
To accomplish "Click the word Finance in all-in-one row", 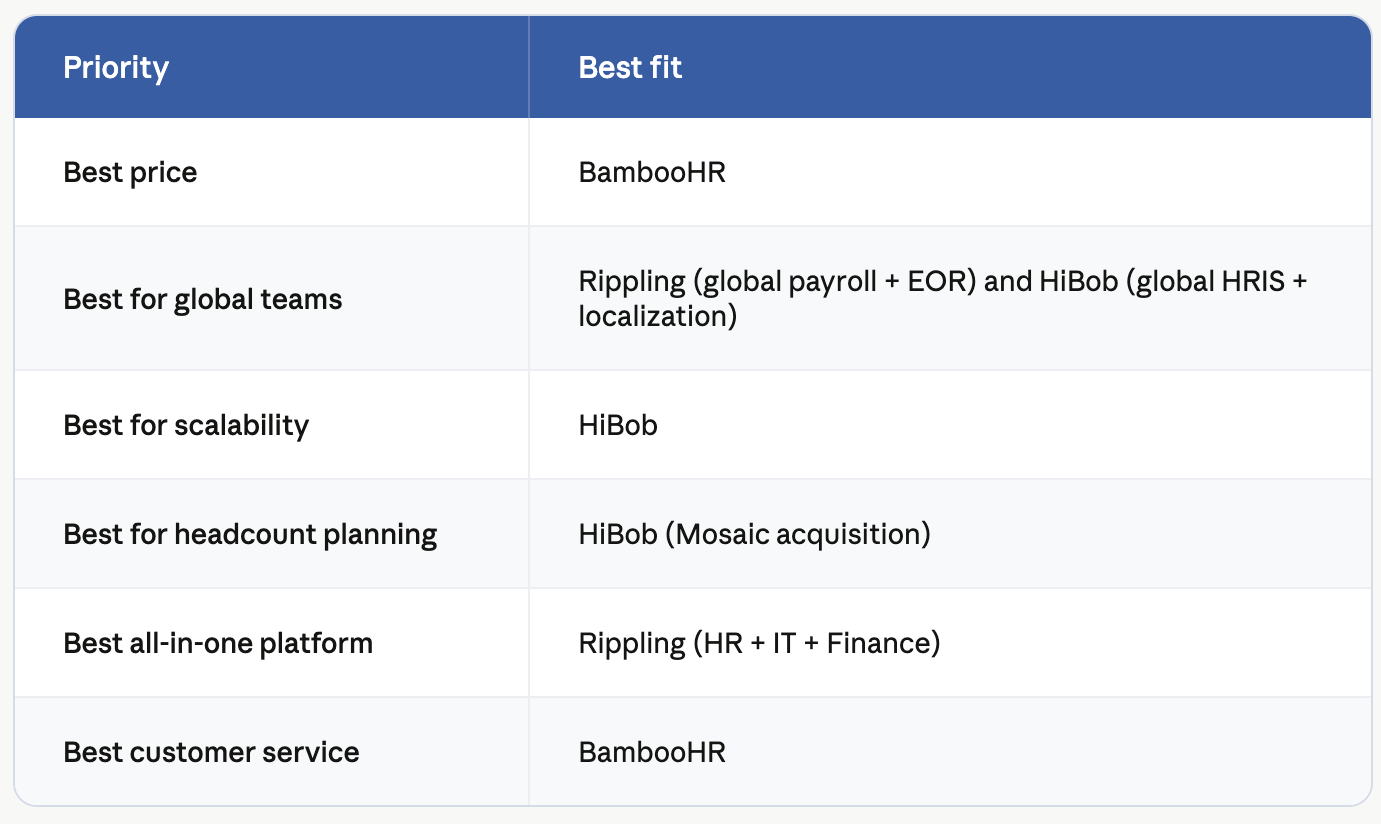I will pyautogui.click(x=878, y=643).
